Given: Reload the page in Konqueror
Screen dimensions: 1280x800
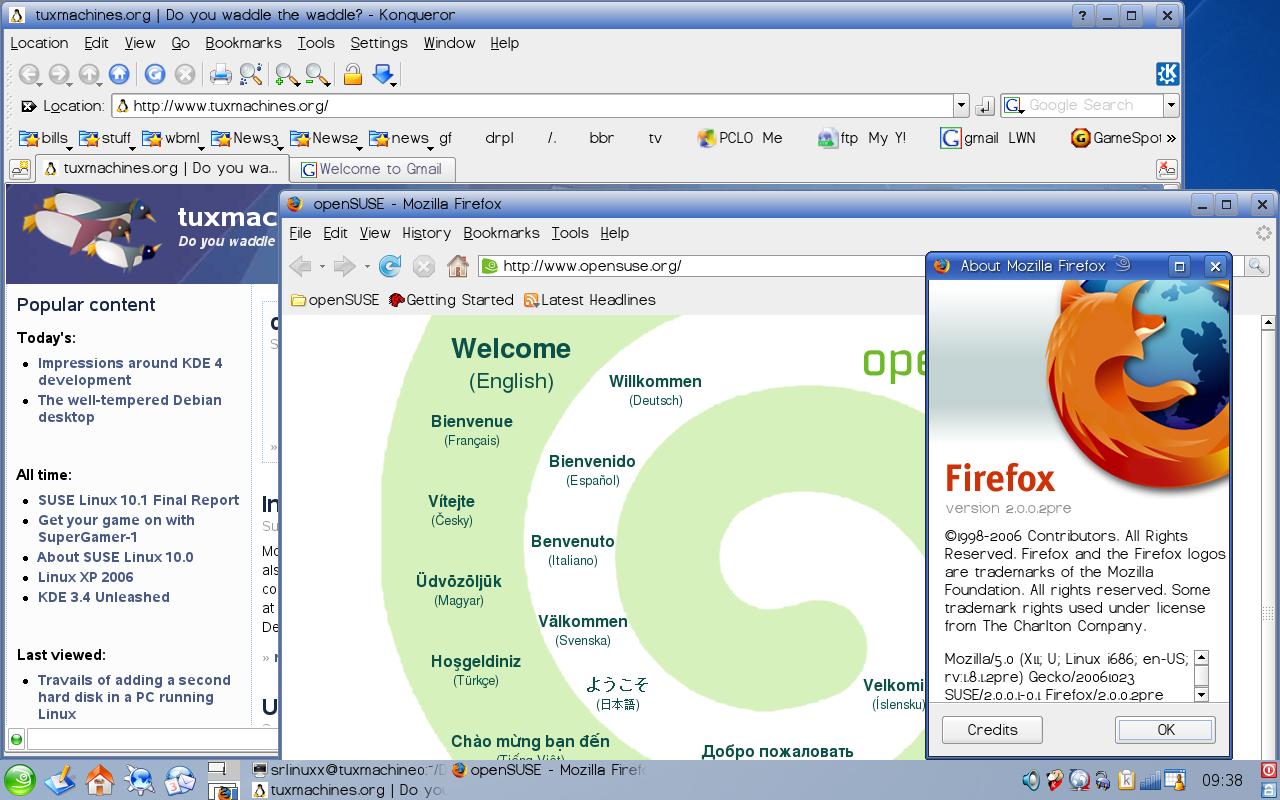Looking at the screenshot, I should coord(154,74).
